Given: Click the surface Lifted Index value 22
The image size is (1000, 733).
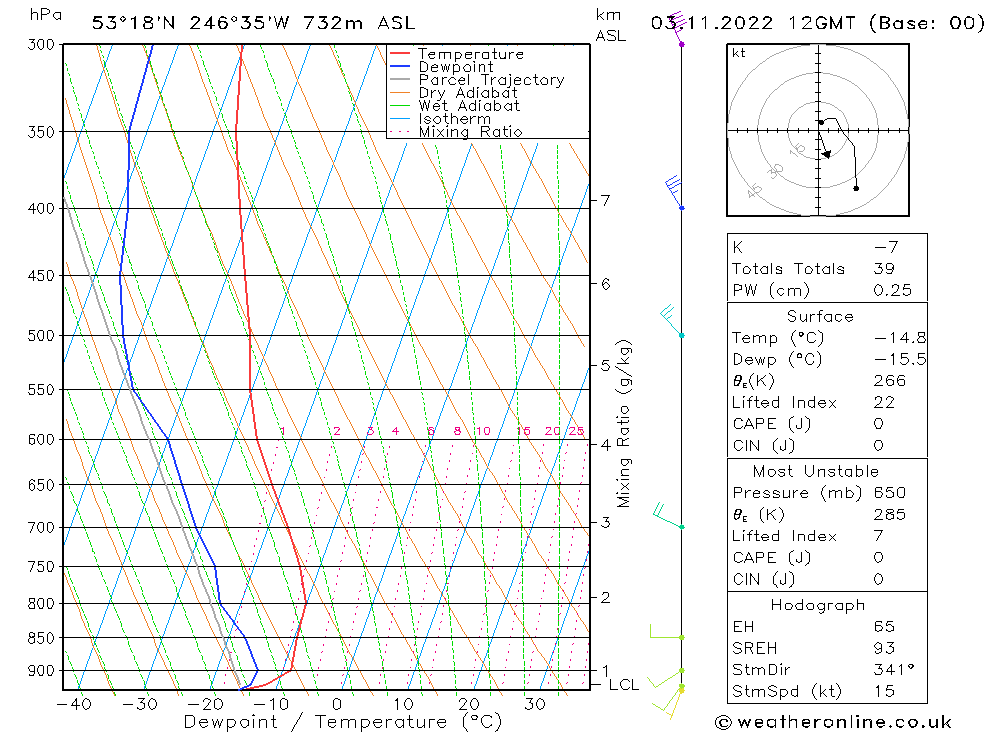Looking at the screenshot, I should (x=884, y=403).
